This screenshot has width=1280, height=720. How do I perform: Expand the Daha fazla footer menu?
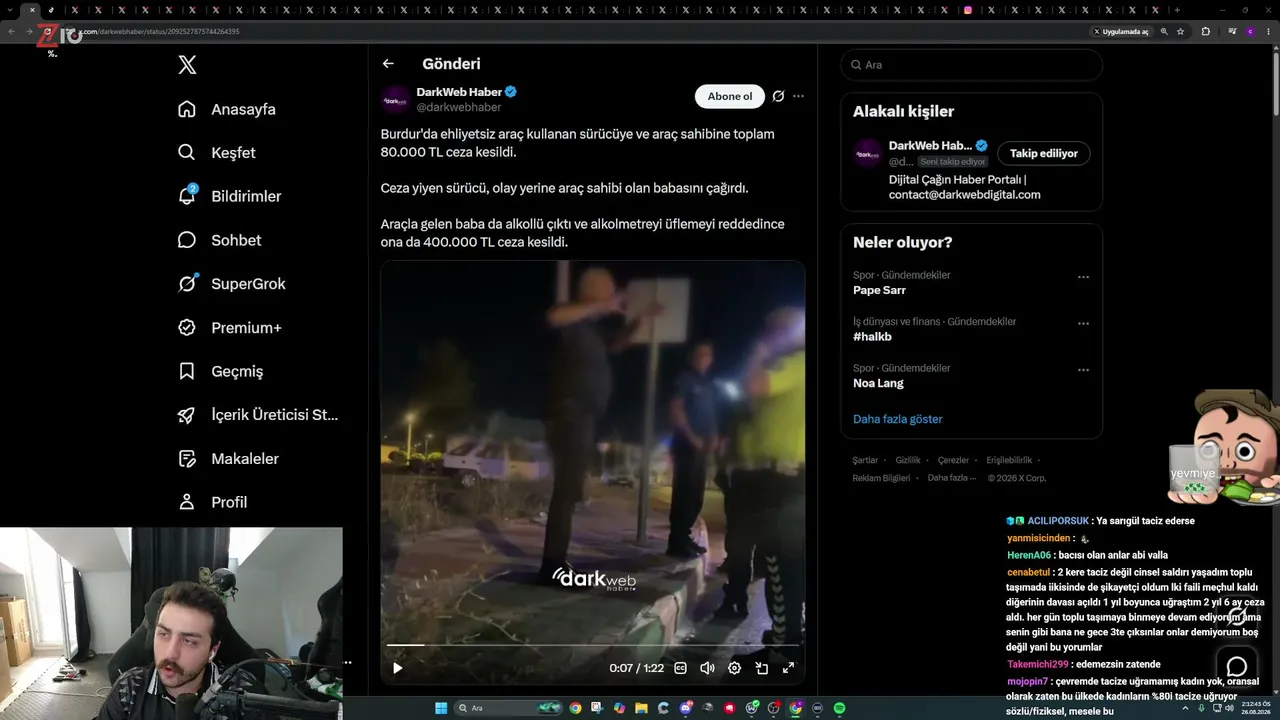[x=951, y=478]
